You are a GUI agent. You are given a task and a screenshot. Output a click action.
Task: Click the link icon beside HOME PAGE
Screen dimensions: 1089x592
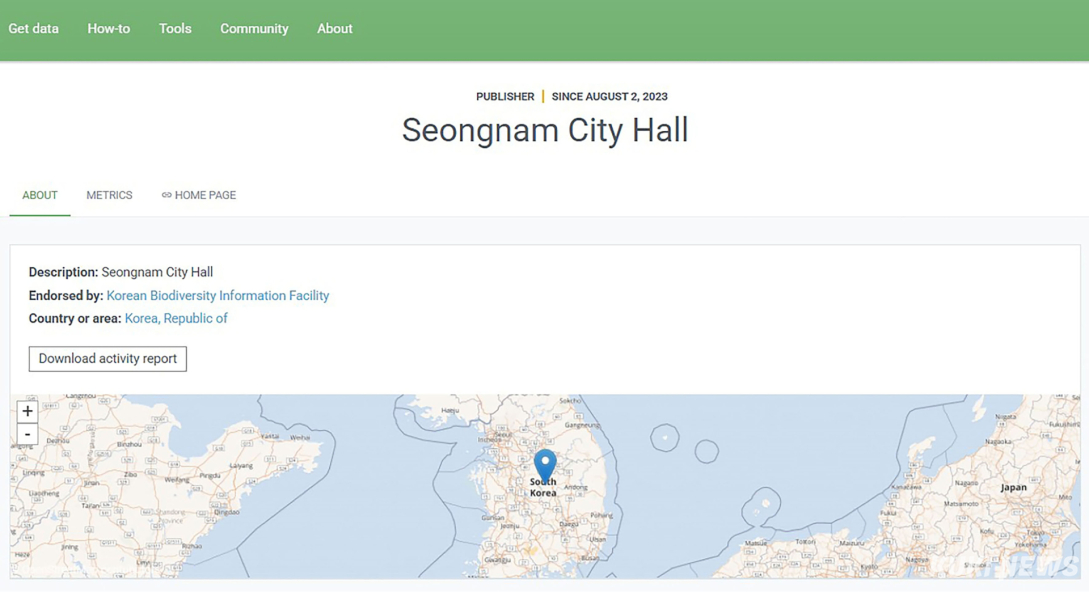click(166, 195)
